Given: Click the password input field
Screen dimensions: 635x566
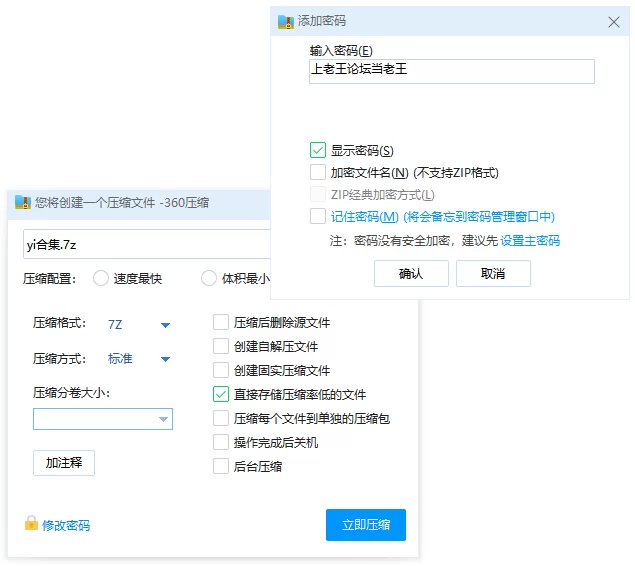Looking at the screenshot, I should tap(452, 72).
